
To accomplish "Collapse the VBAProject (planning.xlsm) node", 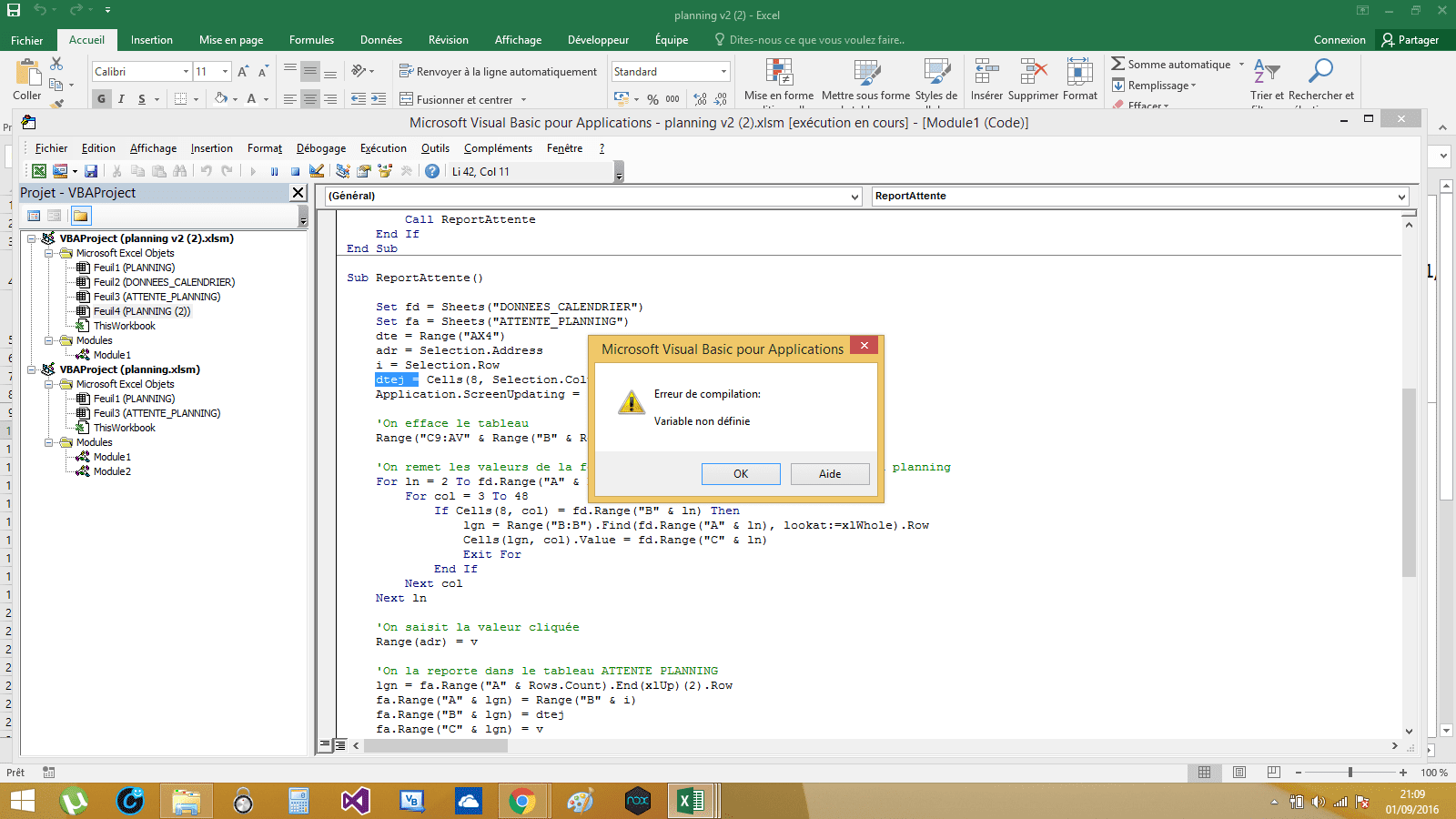I will pos(32,369).
